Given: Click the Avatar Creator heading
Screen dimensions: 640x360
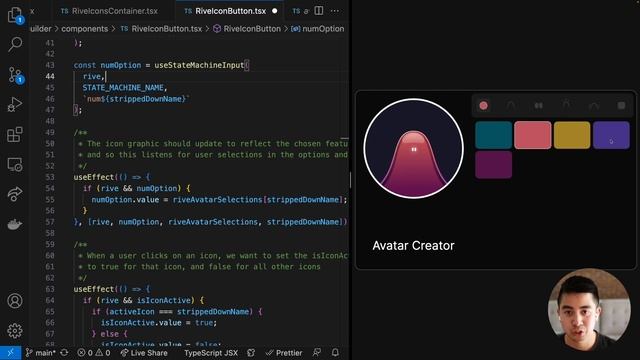Looking at the screenshot, I should (x=413, y=245).
